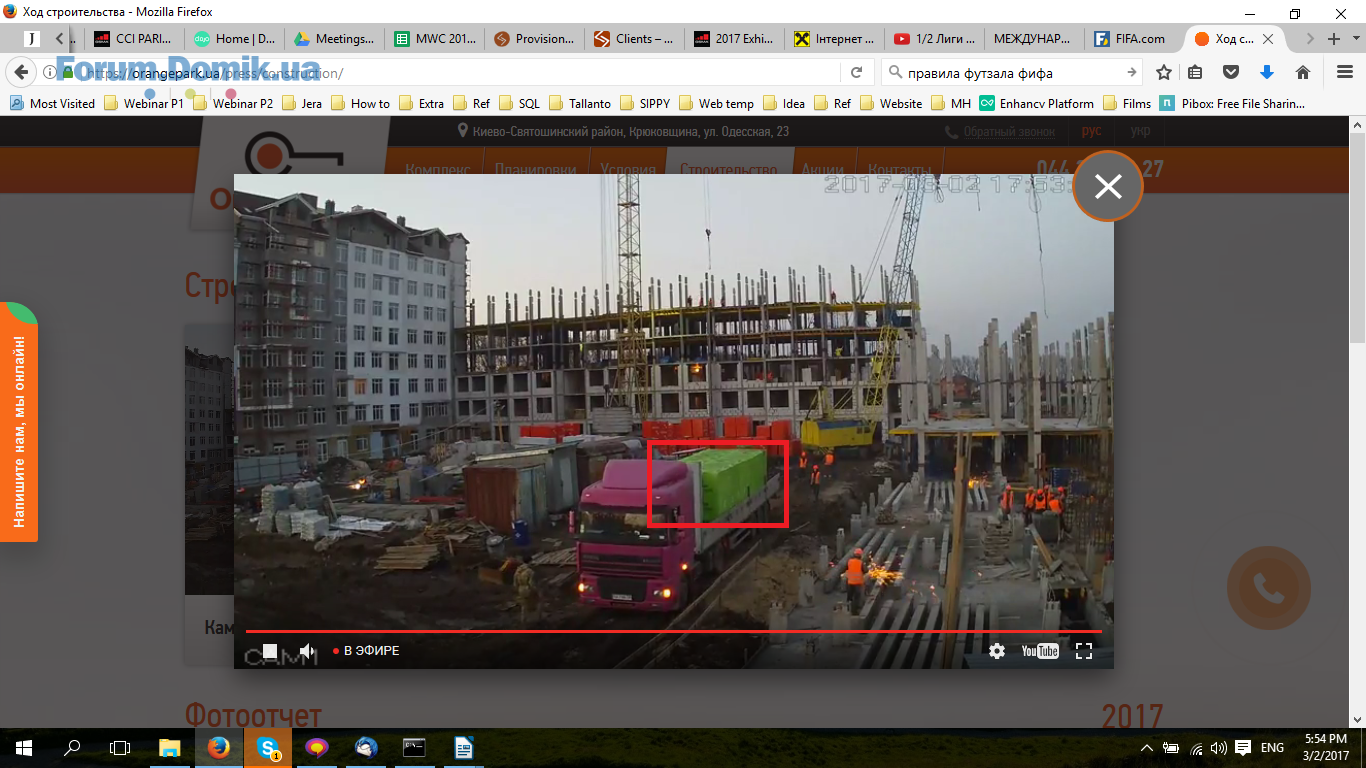Image resolution: width=1366 pixels, height=768 pixels.
Task: Switch to the 'Provision...' tab
Action: pyautogui.click(x=534, y=39)
